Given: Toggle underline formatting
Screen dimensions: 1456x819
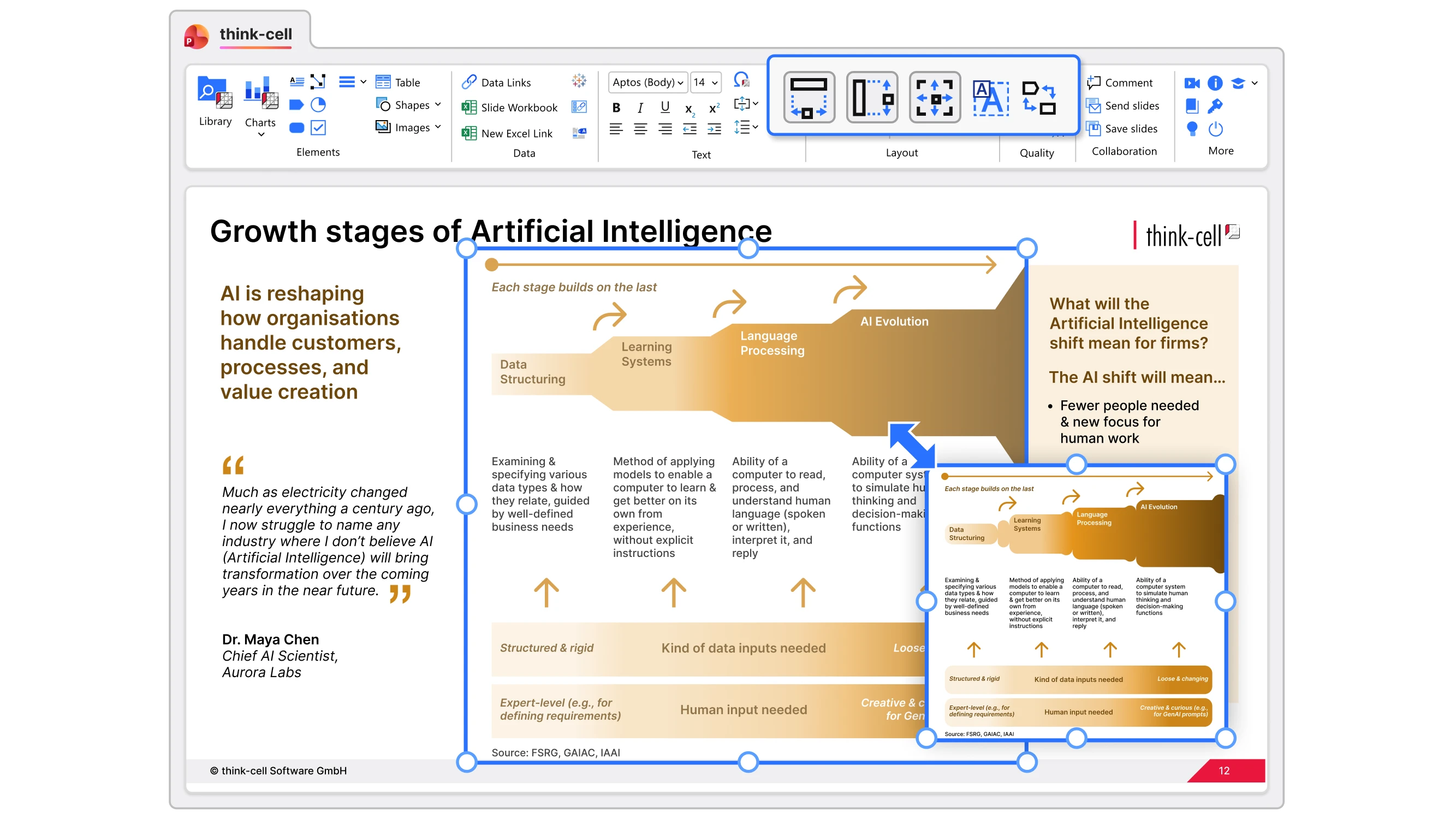Looking at the screenshot, I should click(x=665, y=108).
